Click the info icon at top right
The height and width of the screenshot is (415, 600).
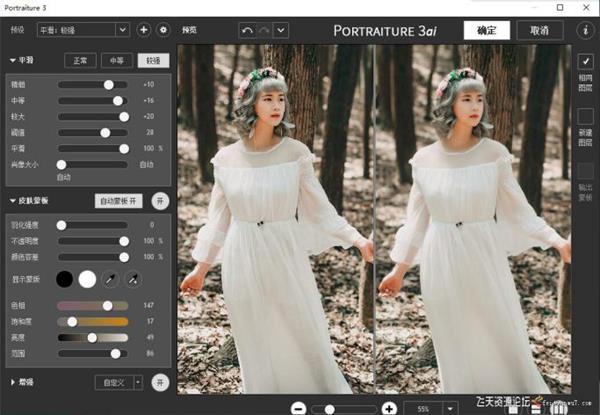[585, 30]
